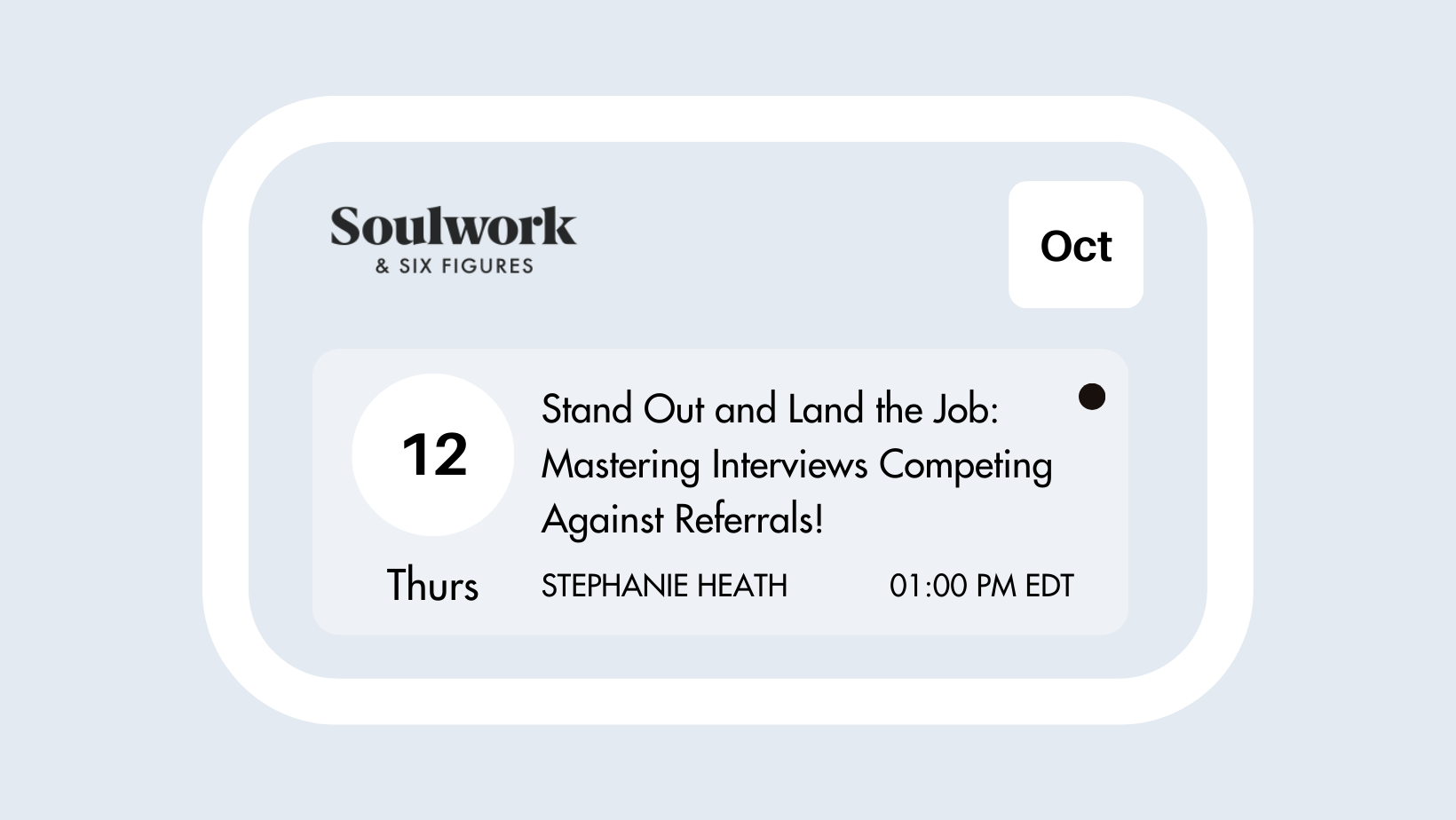Screen dimensions: 1456x820
Task: Click the black dot indicator
Action: coord(1091,397)
